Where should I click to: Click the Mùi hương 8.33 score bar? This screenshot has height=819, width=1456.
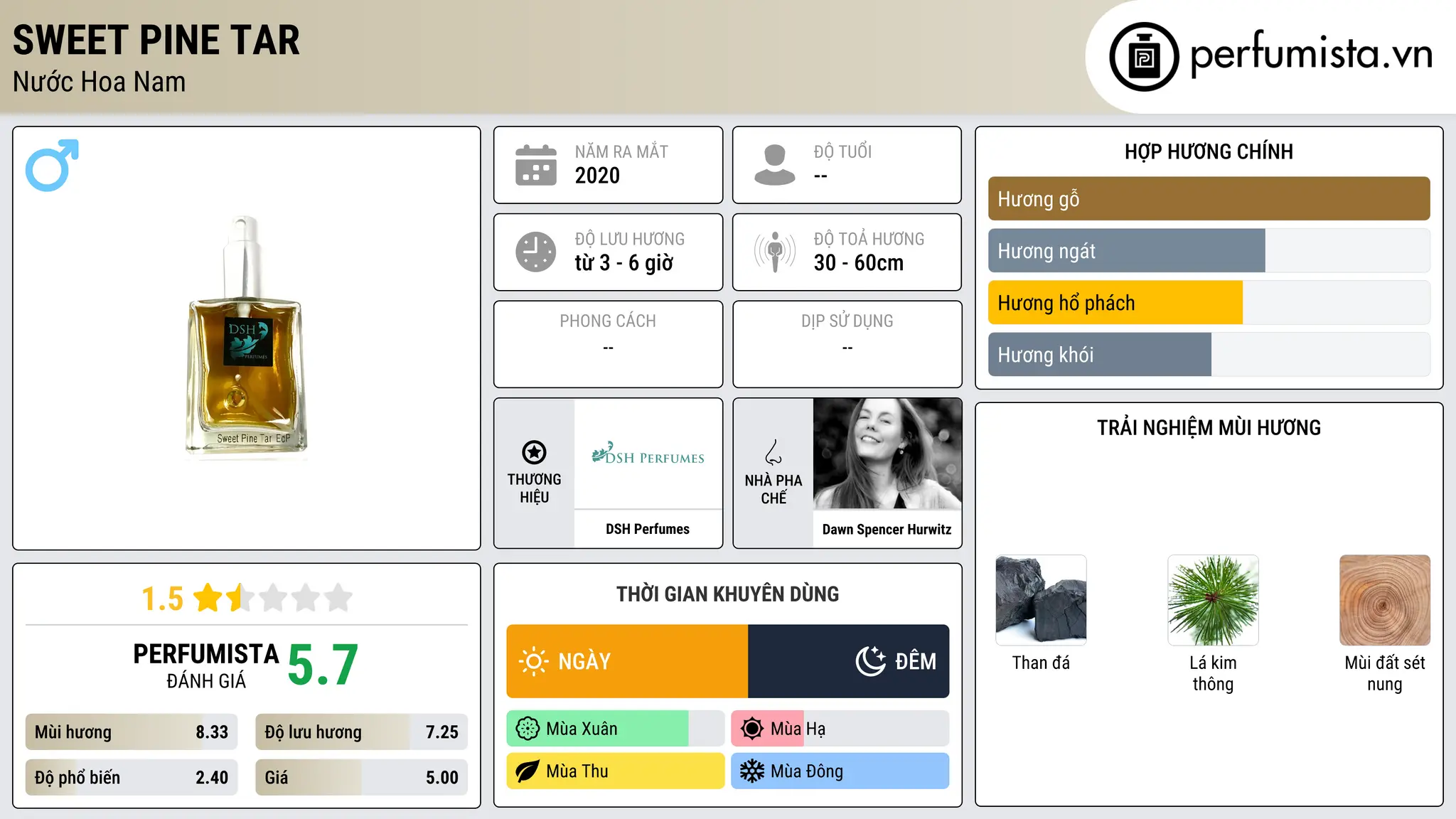[132, 732]
